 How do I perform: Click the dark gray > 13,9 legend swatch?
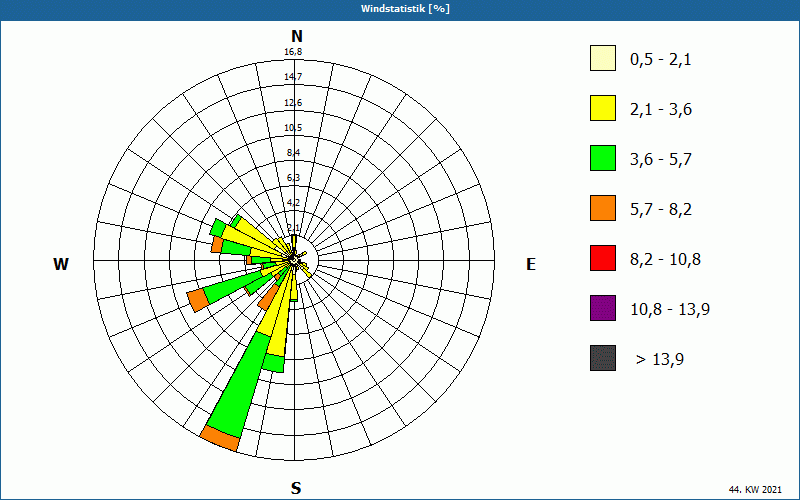[603, 358]
